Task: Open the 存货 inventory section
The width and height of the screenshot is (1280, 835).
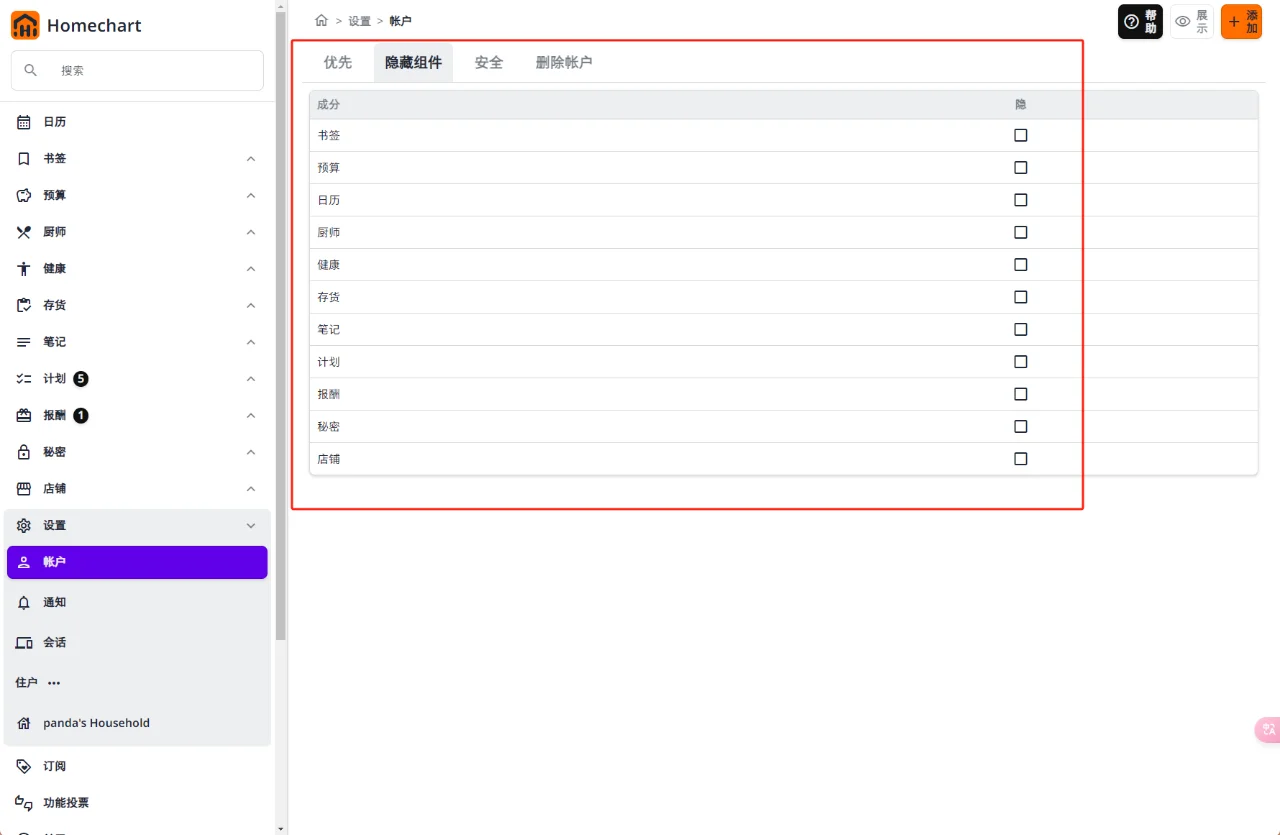Action: [x=54, y=304]
